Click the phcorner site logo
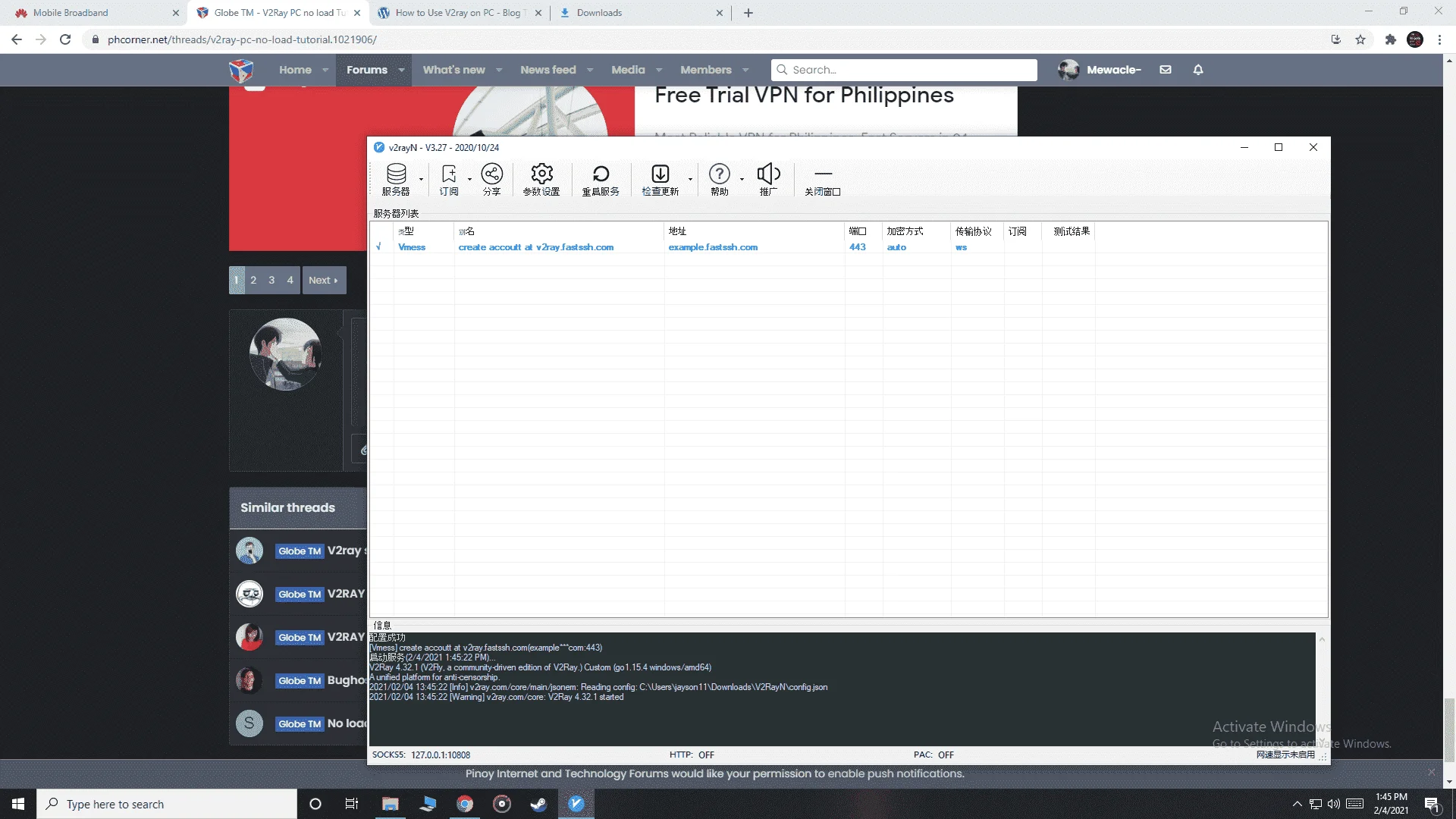 pyautogui.click(x=241, y=70)
